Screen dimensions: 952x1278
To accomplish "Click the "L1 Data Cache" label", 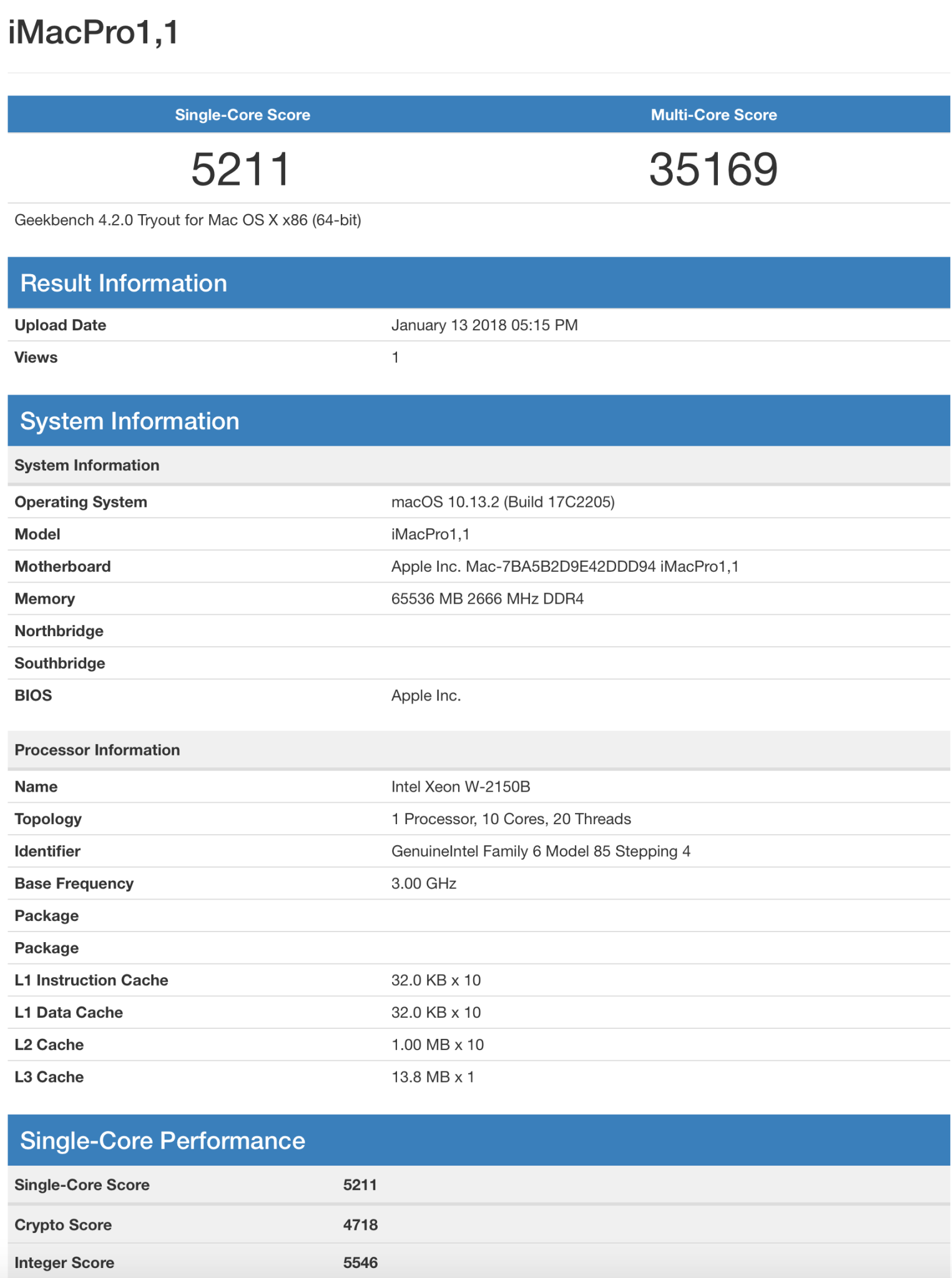I will coord(69,1013).
